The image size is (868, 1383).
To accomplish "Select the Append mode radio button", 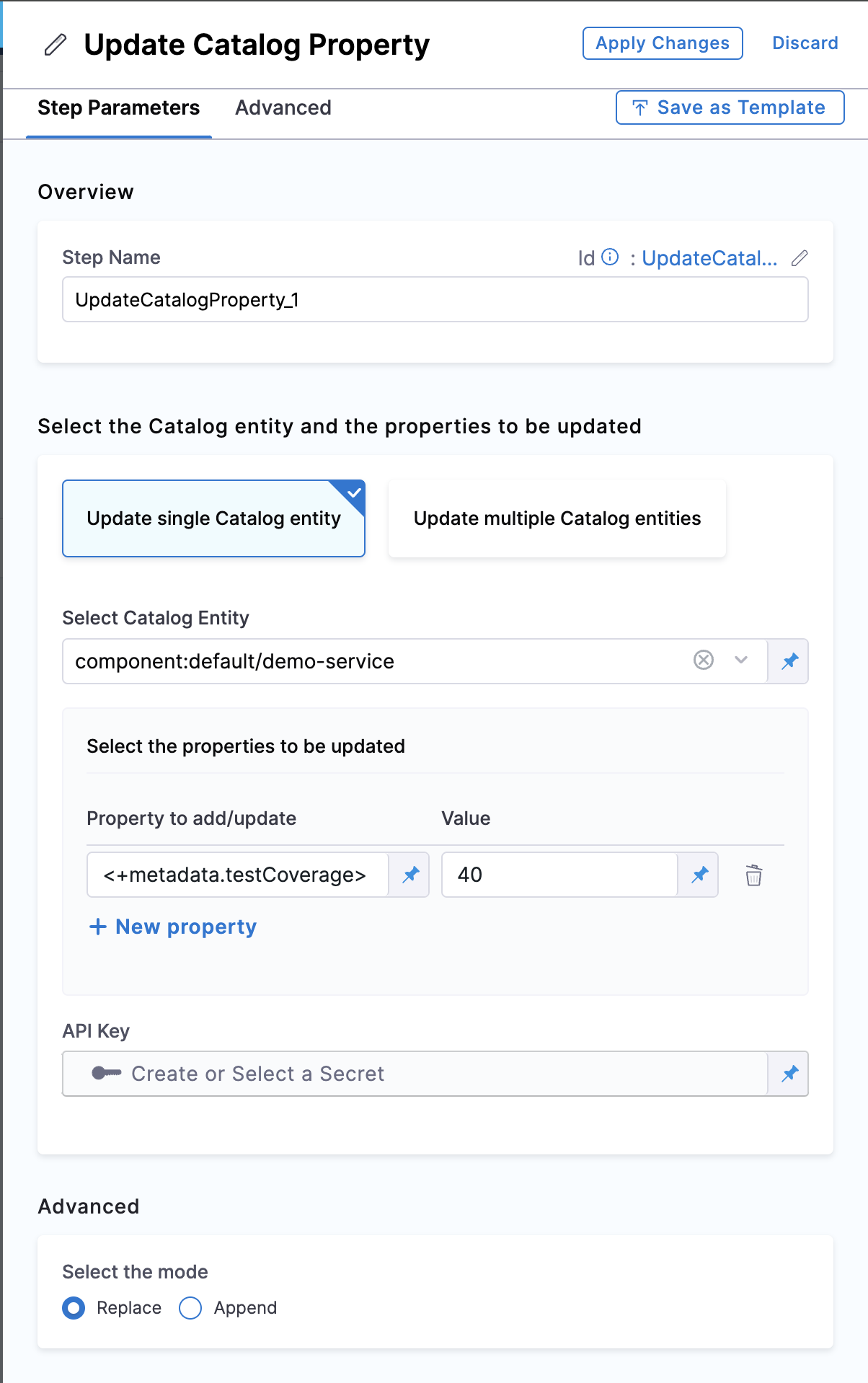I will click(x=190, y=1308).
